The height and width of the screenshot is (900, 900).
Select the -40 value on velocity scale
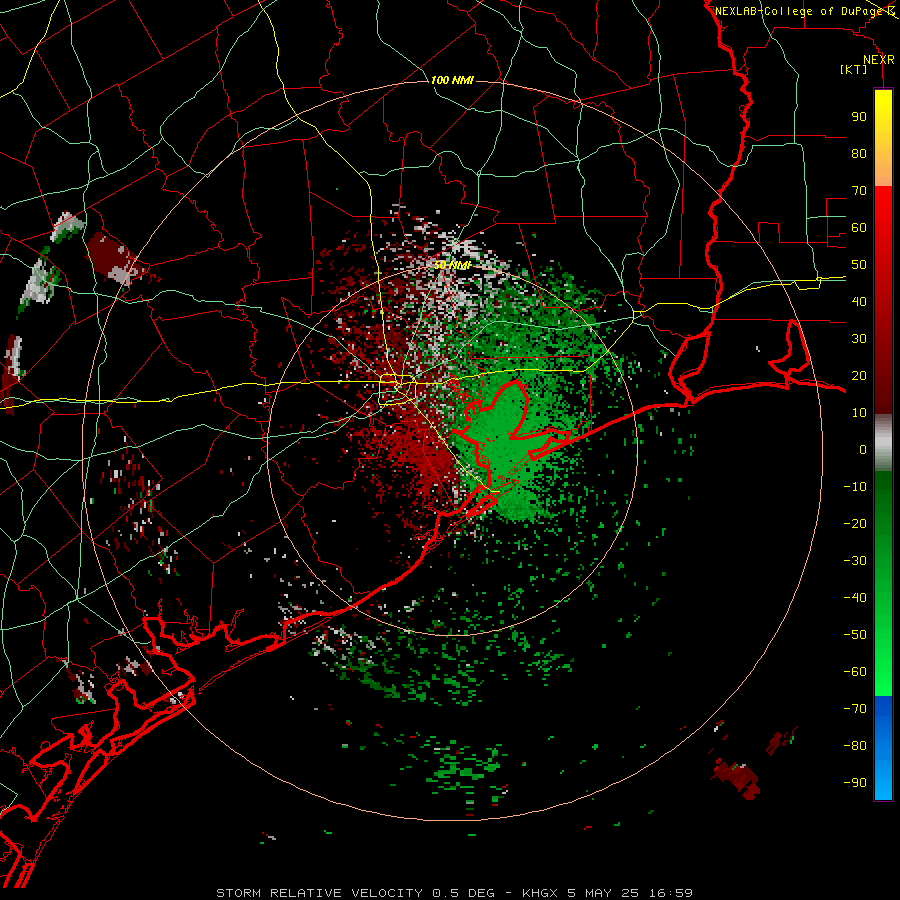(x=855, y=598)
